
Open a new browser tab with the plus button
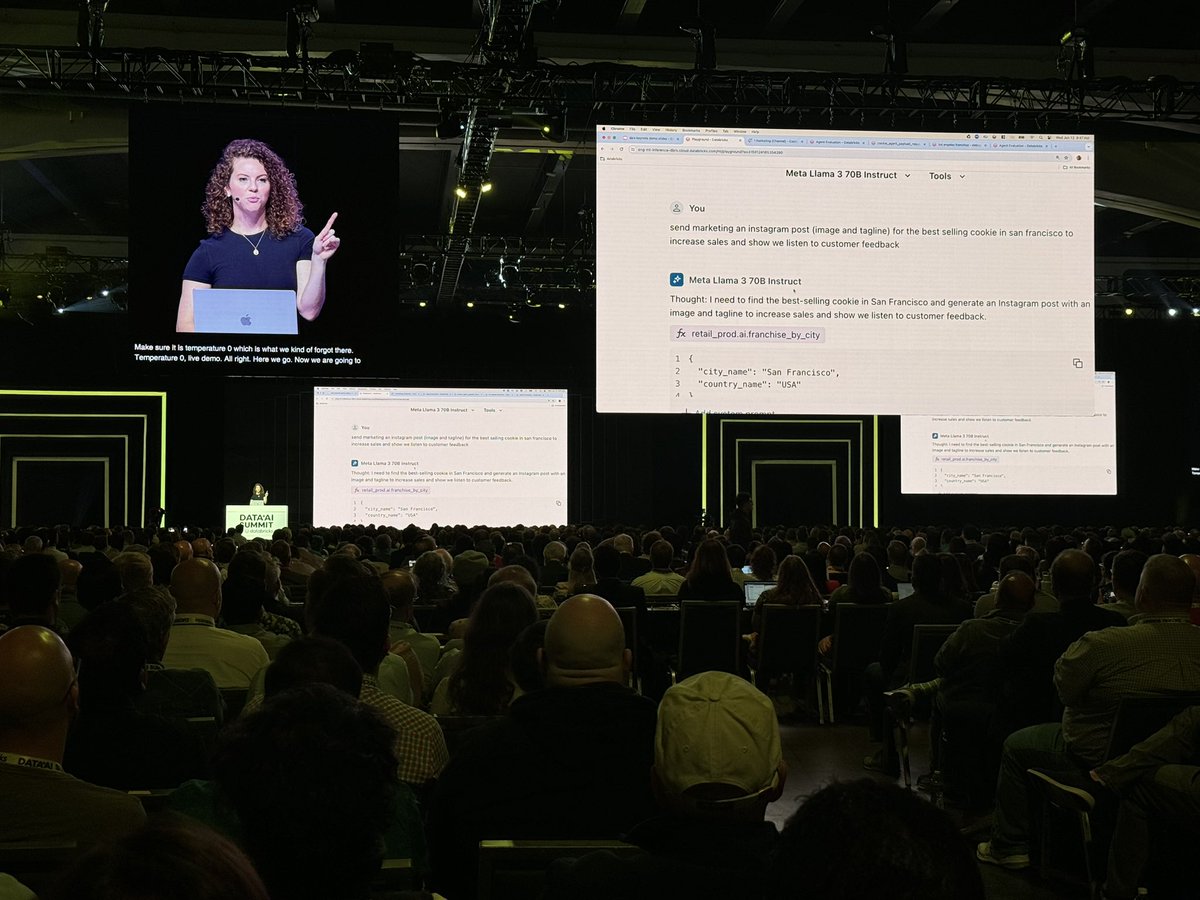[1055, 146]
